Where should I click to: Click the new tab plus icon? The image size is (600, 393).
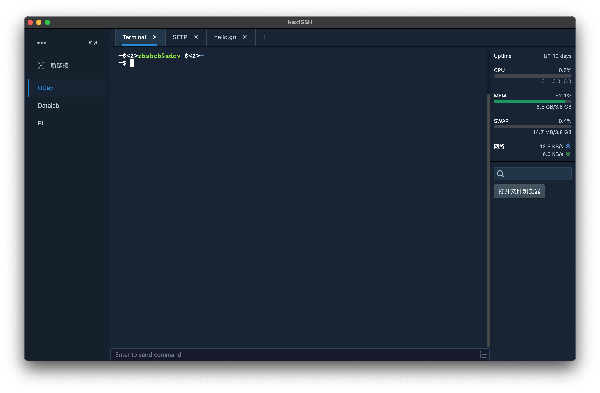click(x=264, y=37)
